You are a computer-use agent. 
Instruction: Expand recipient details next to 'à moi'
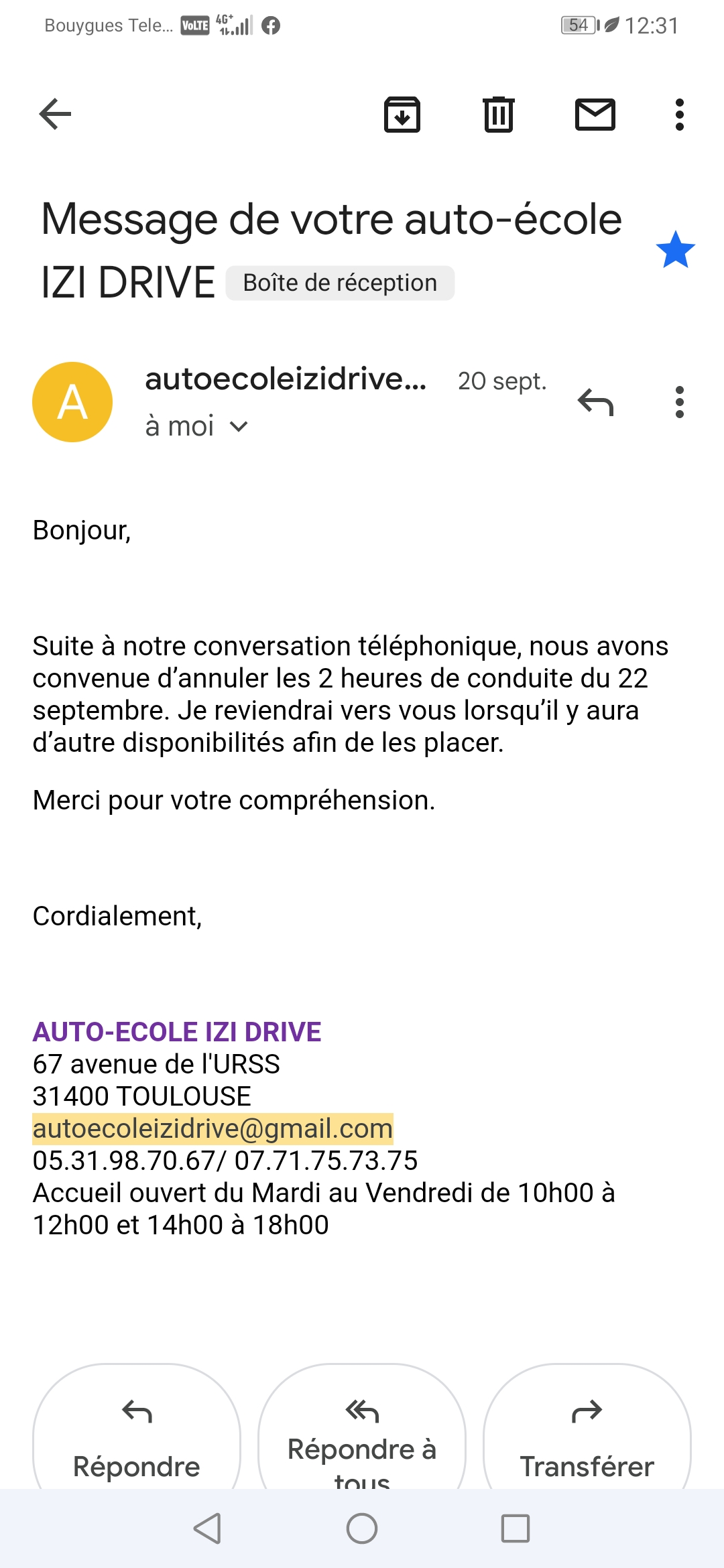(x=239, y=427)
